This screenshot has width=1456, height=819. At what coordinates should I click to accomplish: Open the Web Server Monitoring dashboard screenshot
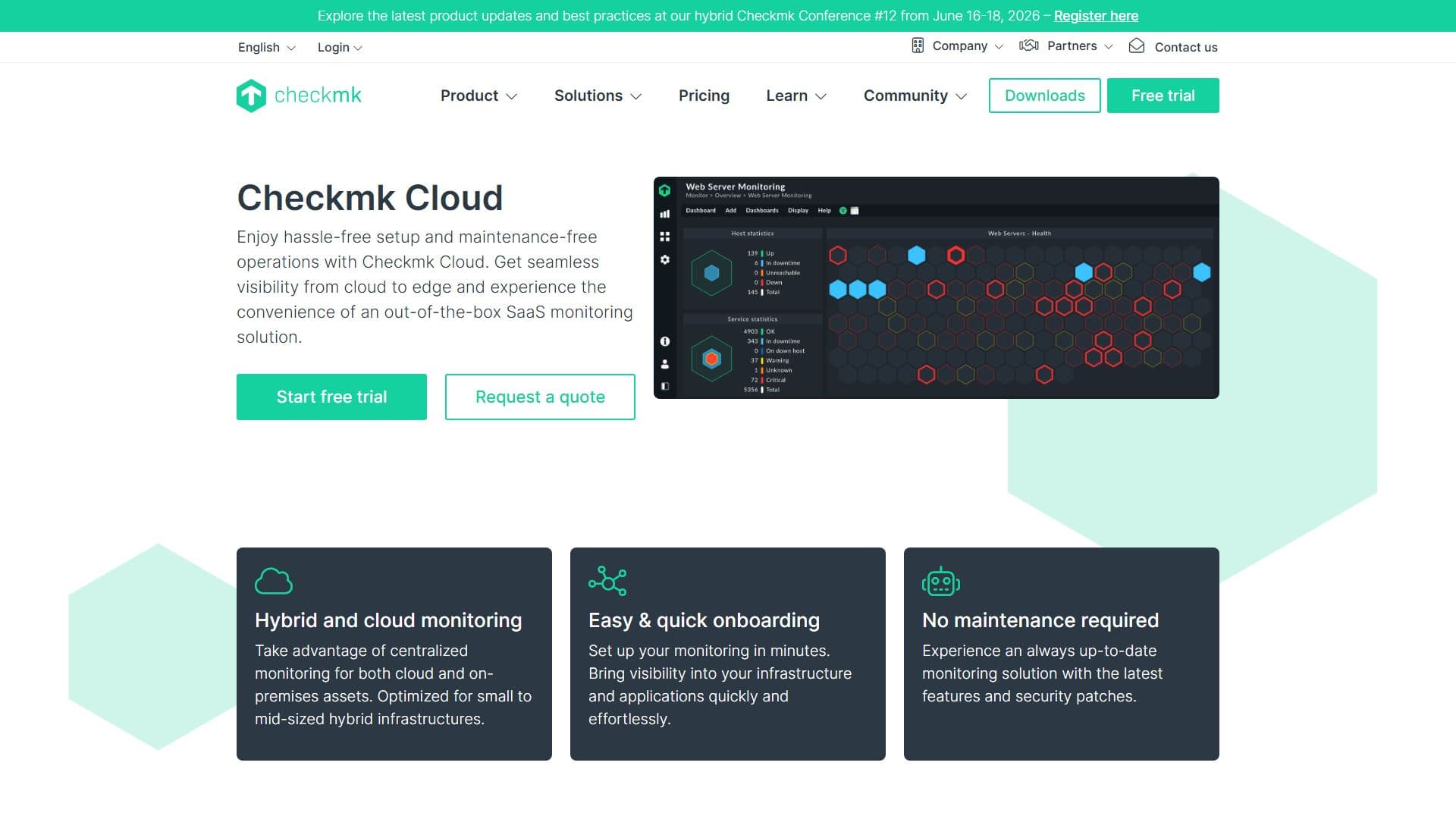(937, 287)
